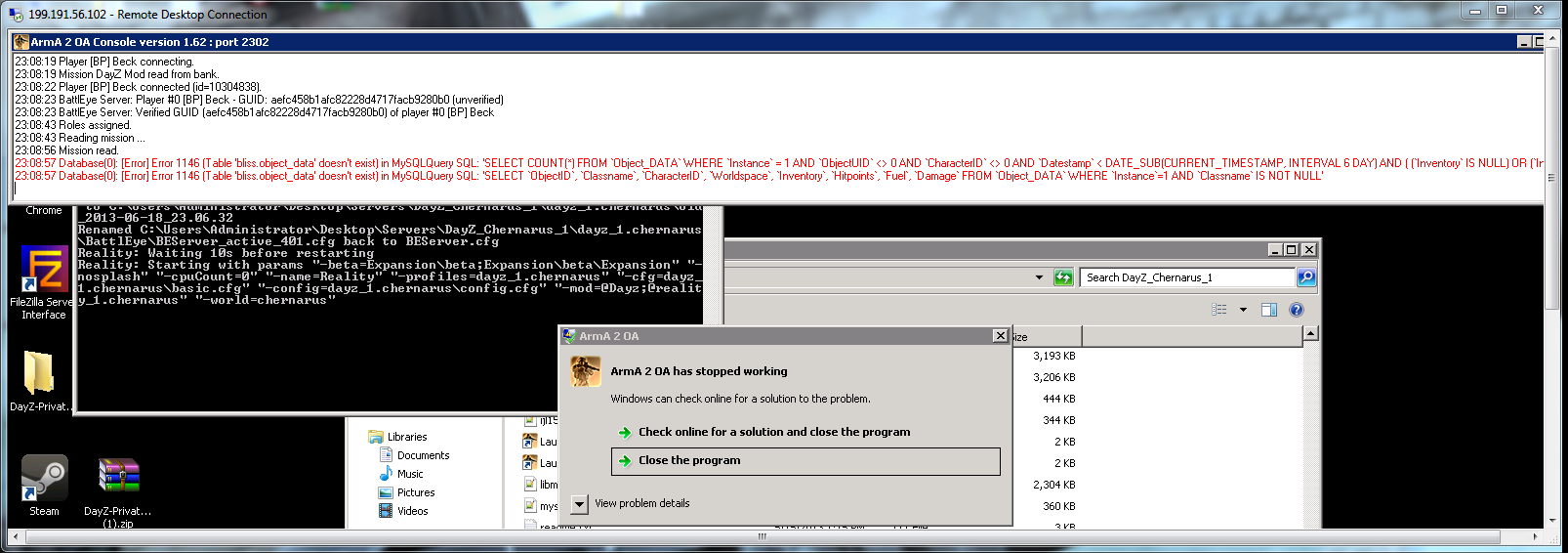Select the 444 KB size cell

pyautogui.click(x=1059, y=399)
